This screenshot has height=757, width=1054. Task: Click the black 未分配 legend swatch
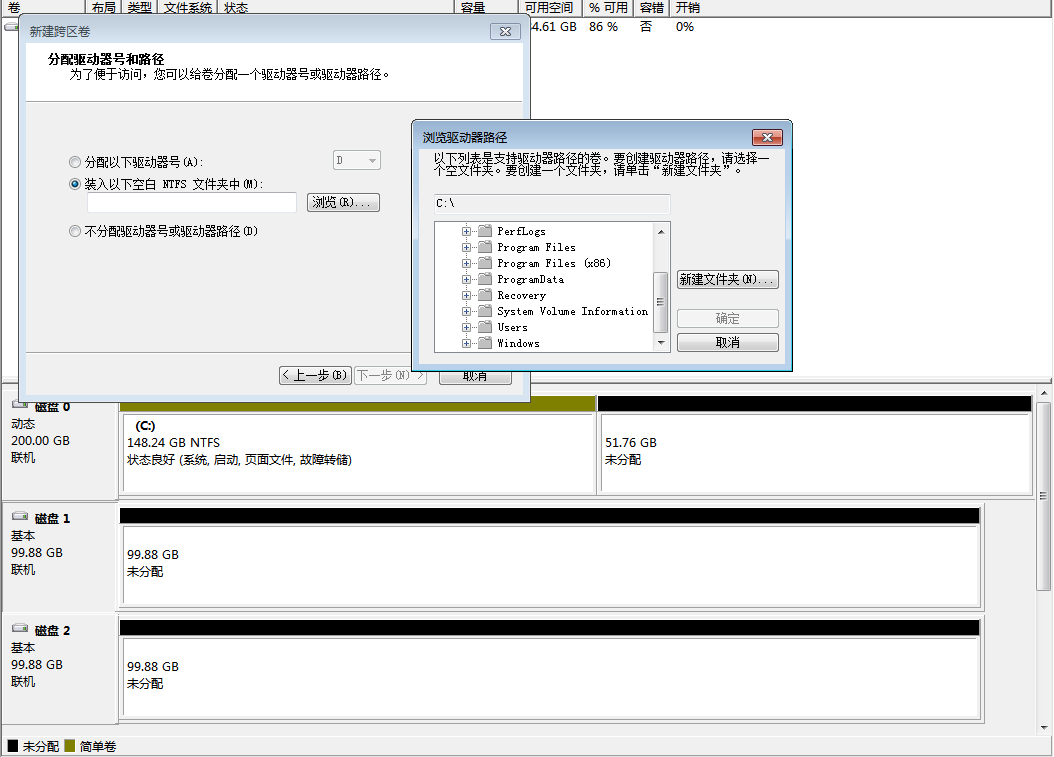pos(13,745)
